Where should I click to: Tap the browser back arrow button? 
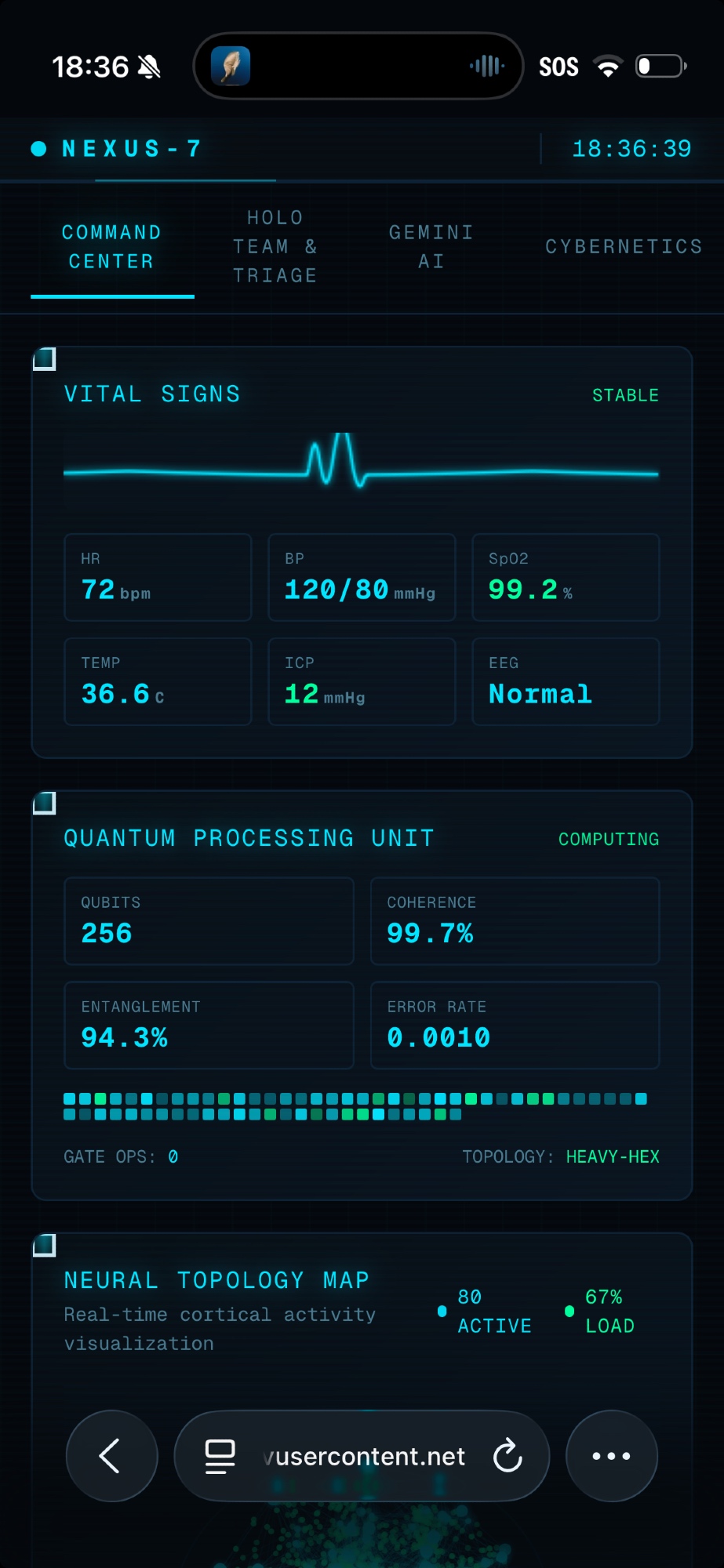tap(111, 1456)
